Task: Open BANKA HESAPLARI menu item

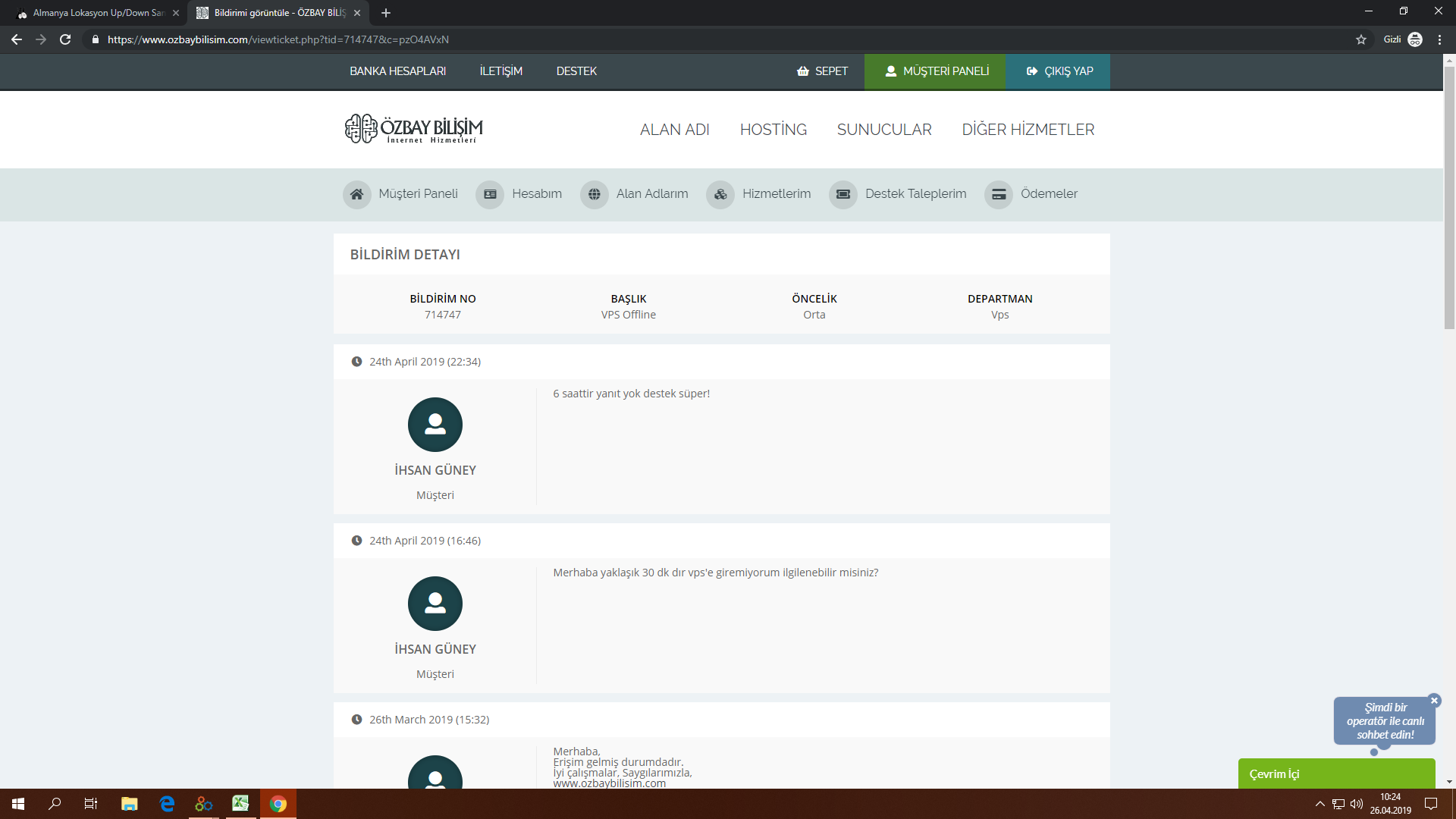Action: 397,71
